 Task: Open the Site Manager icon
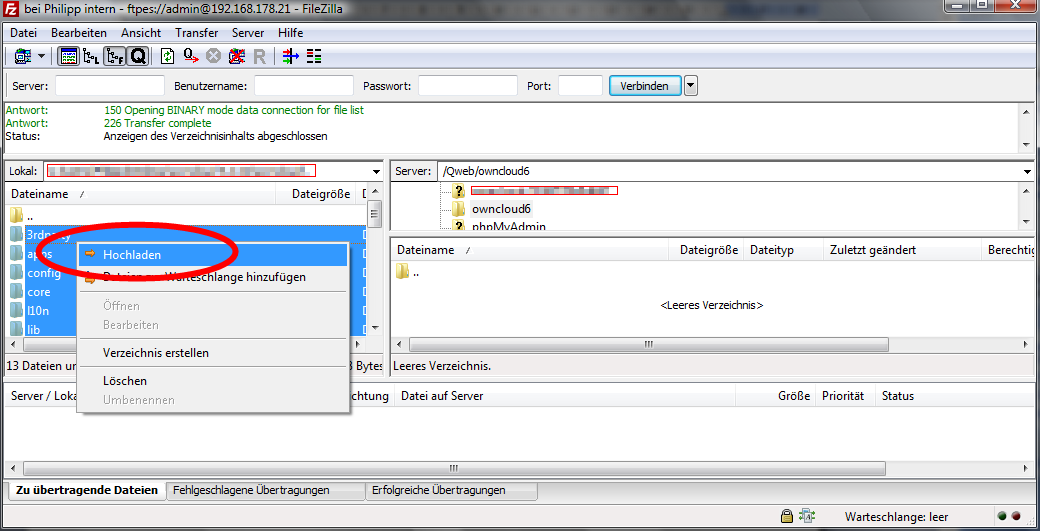21,56
